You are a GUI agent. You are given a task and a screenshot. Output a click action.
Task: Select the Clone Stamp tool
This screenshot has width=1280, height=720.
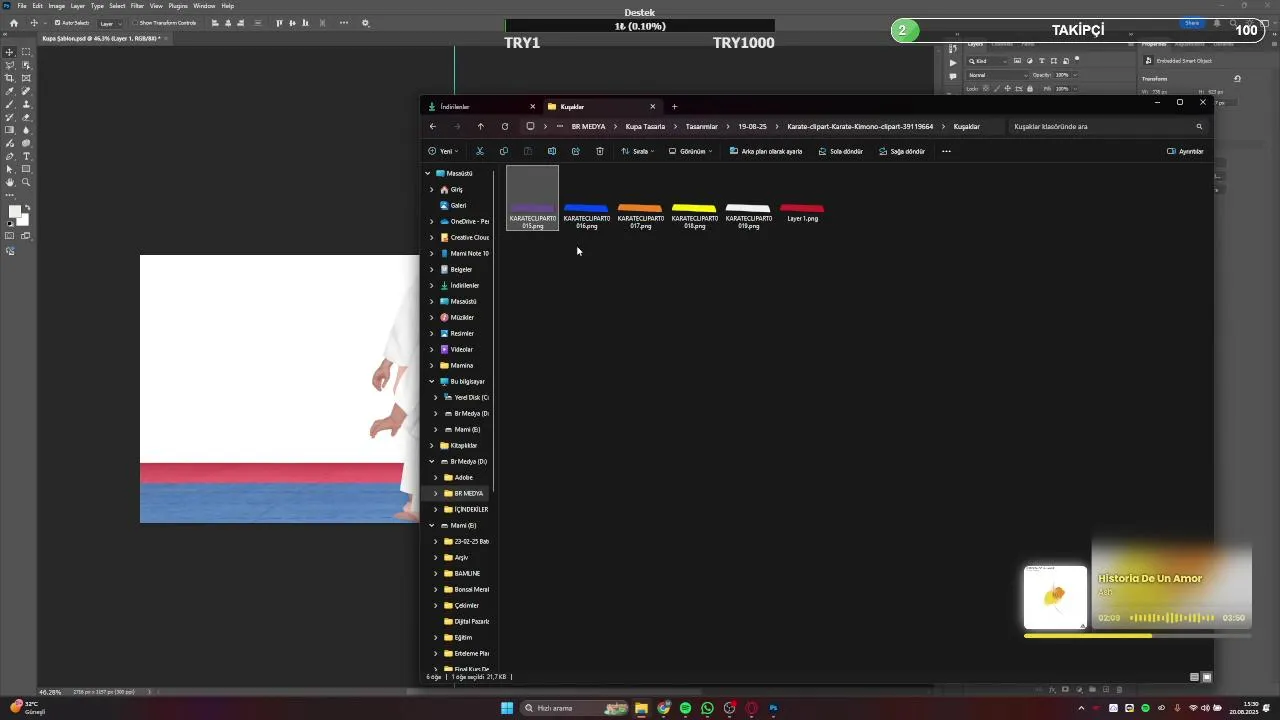[26, 104]
